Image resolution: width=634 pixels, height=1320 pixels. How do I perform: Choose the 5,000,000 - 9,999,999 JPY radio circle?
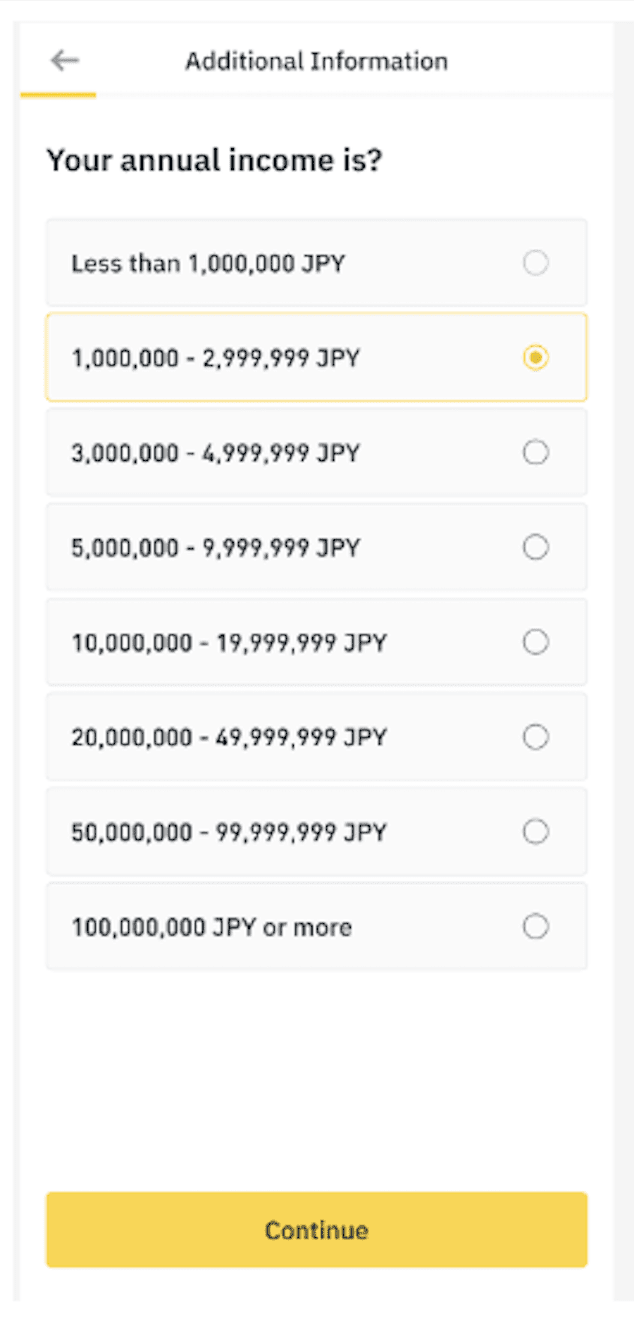tap(536, 547)
